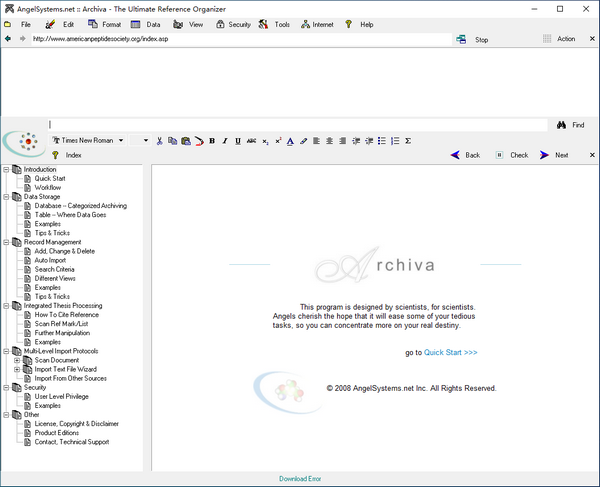This screenshot has width=600, height=487.
Task: Click the browser forward arrow
Action: point(23,39)
